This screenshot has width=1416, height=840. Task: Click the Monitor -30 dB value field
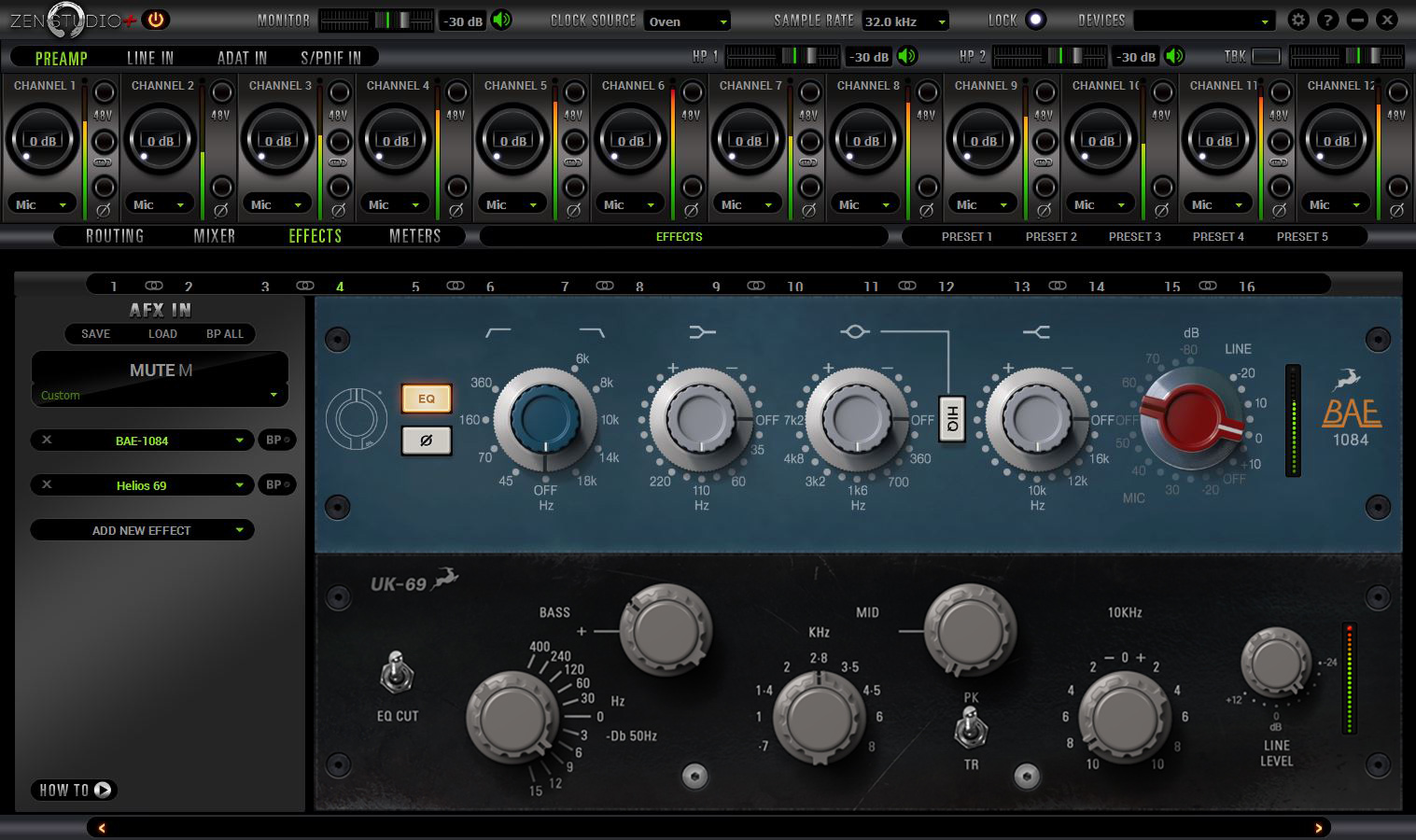[x=464, y=21]
